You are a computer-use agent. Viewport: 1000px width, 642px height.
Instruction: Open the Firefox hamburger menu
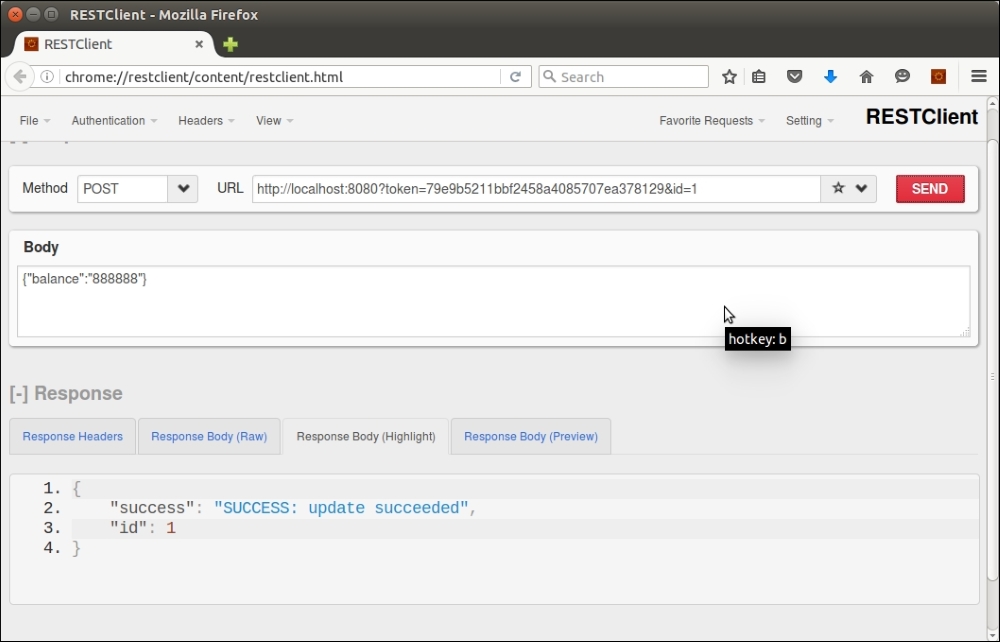(979, 77)
